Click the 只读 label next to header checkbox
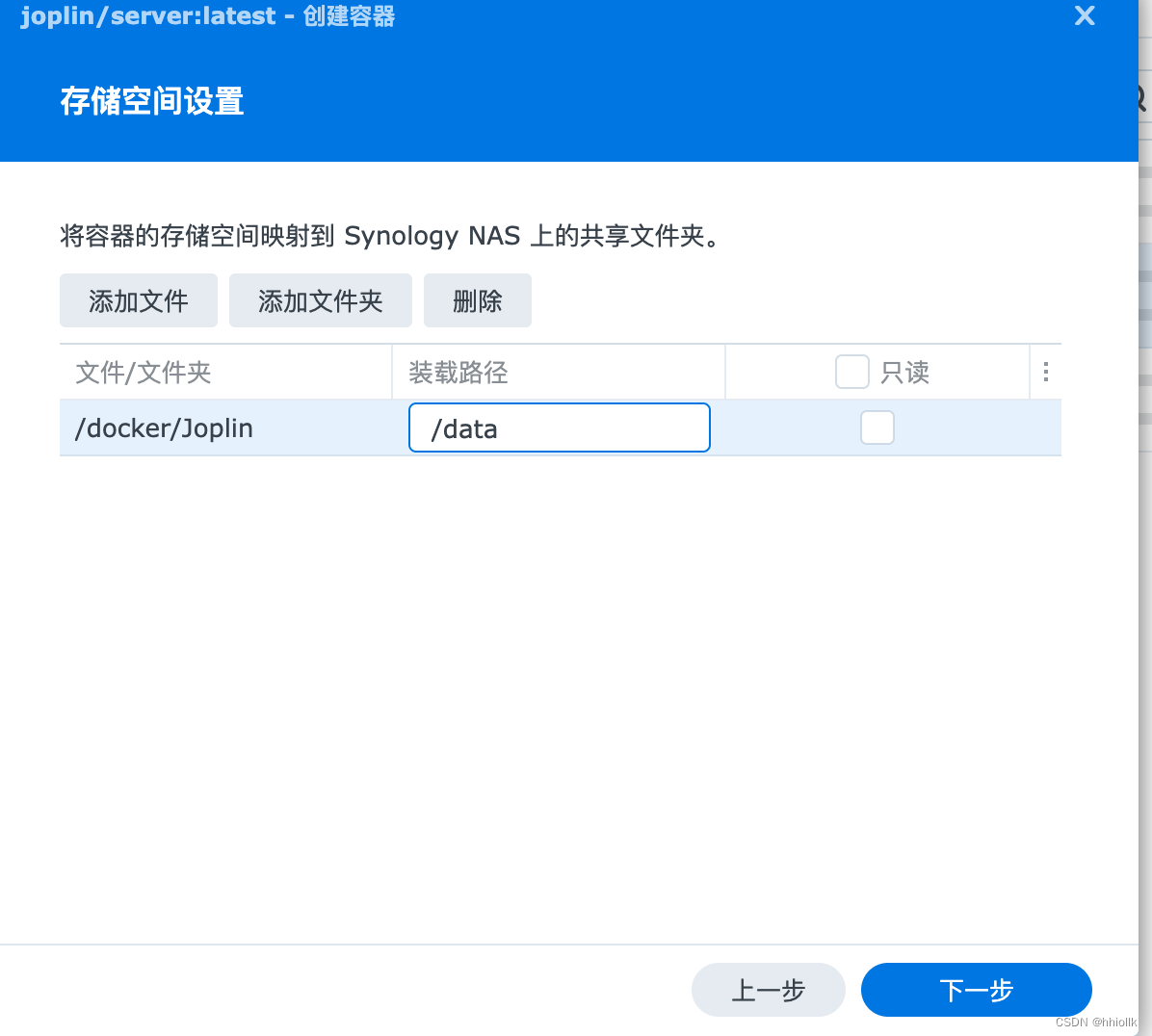Image resolution: width=1152 pixels, height=1036 pixels. click(x=904, y=372)
